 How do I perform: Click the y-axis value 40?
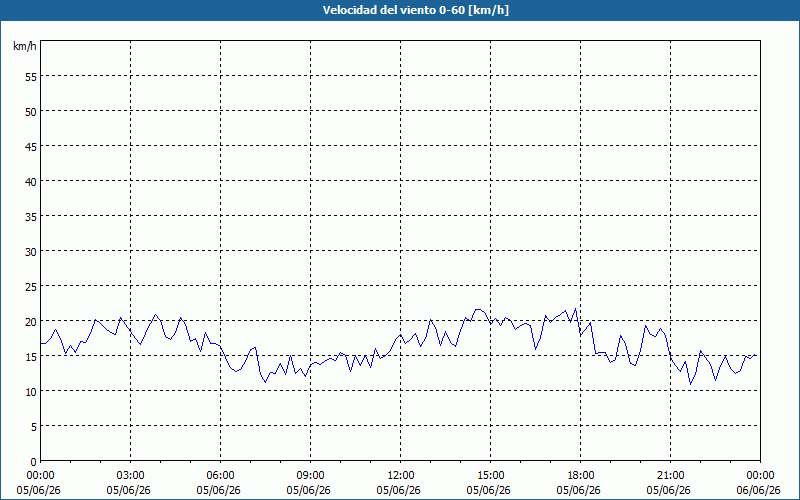(31, 182)
